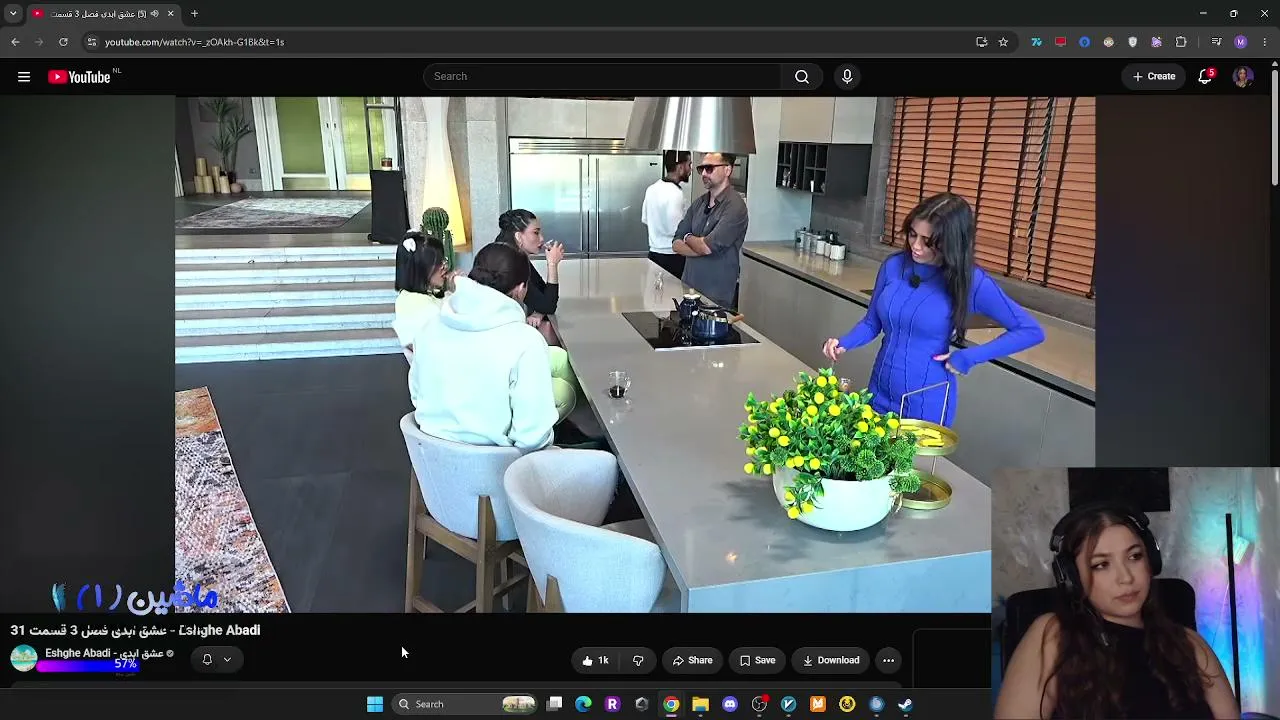The height and width of the screenshot is (720, 1280).
Task: Go to the YouTube home logo
Action: click(x=79, y=77)
